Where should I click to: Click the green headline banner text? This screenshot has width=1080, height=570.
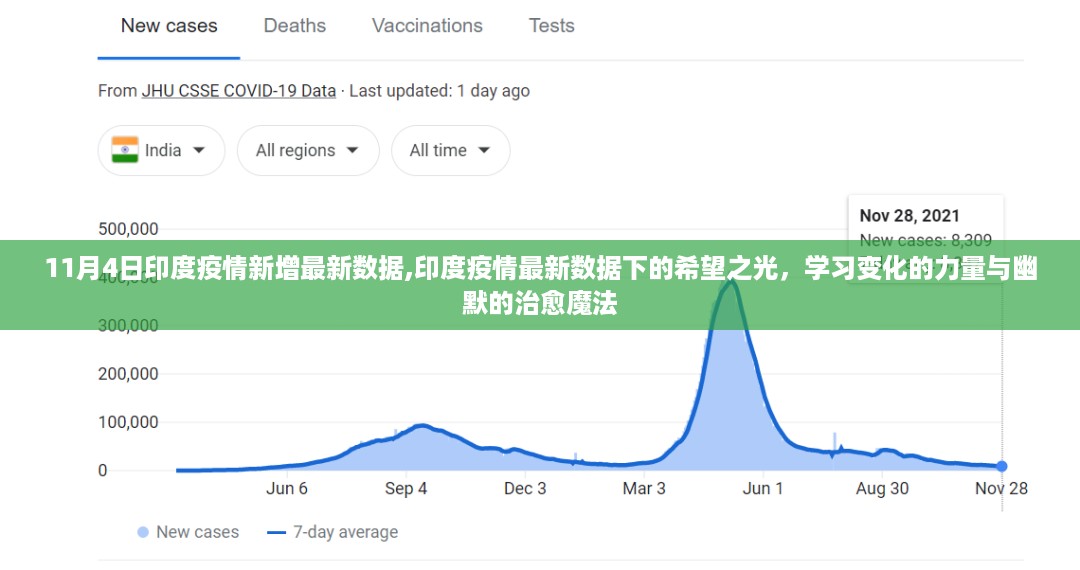click(x=540, y=286)
